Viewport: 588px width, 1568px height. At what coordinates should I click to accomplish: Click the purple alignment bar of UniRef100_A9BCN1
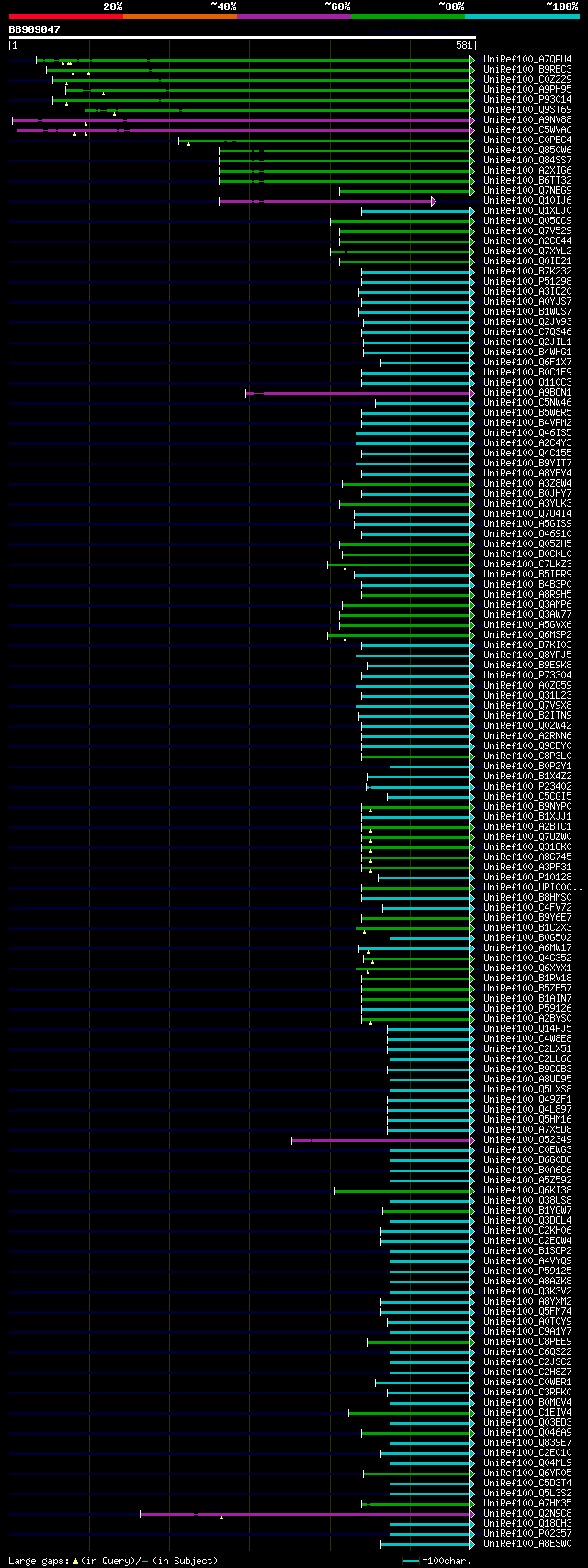360,393
